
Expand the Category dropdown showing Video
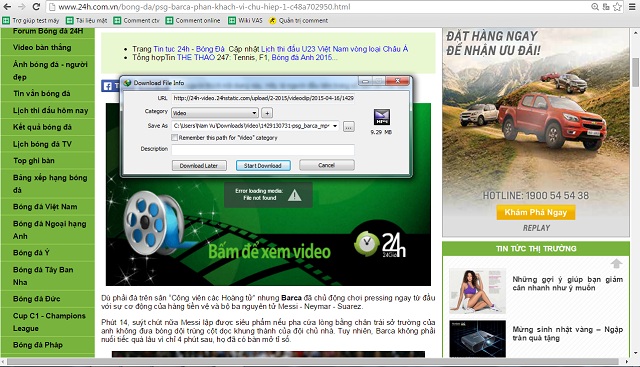215,113
